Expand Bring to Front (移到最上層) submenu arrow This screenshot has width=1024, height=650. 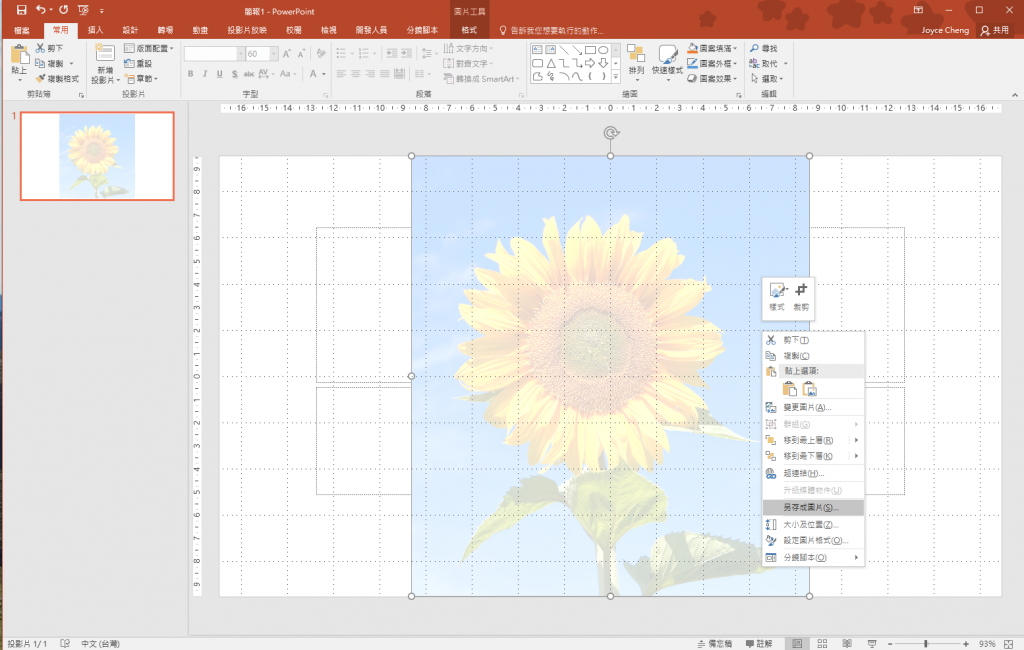[x=856, y=440]
